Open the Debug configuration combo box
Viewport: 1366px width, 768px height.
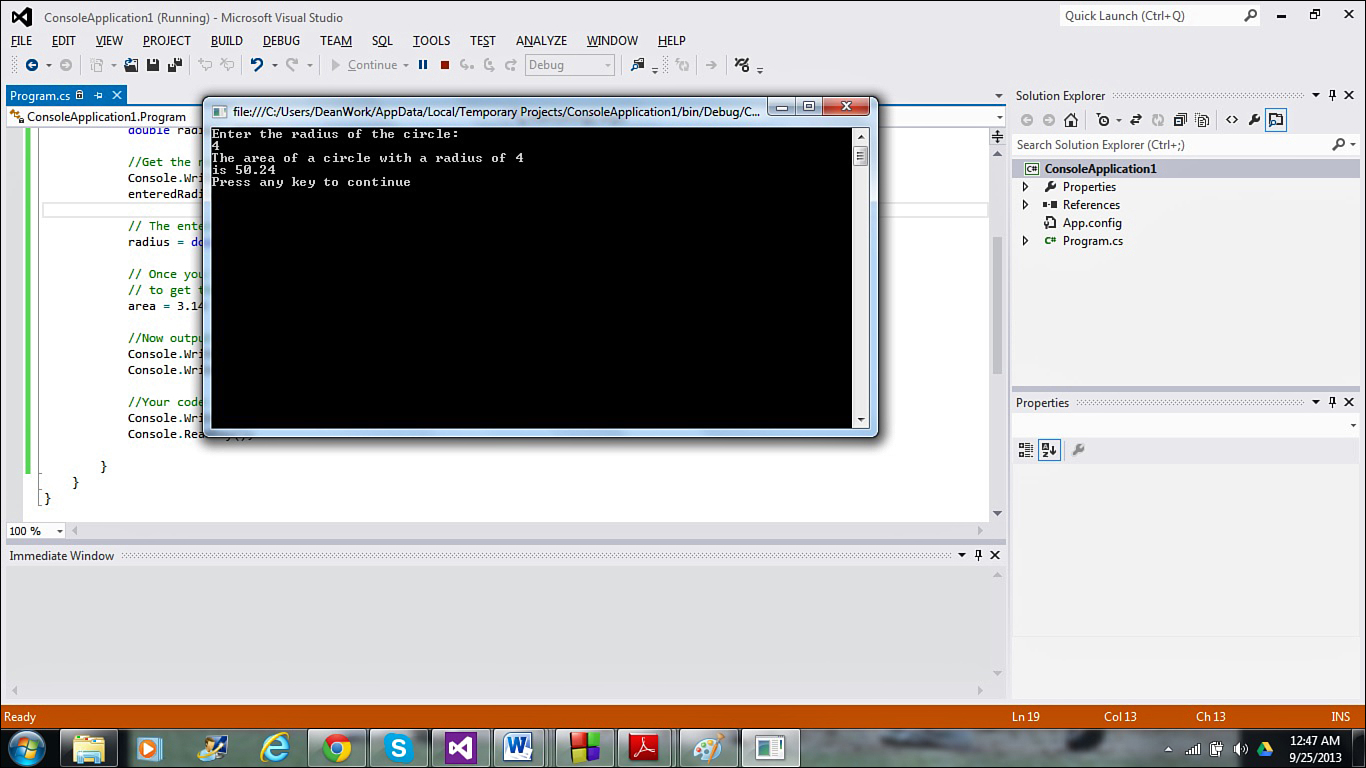coord(570,65)
